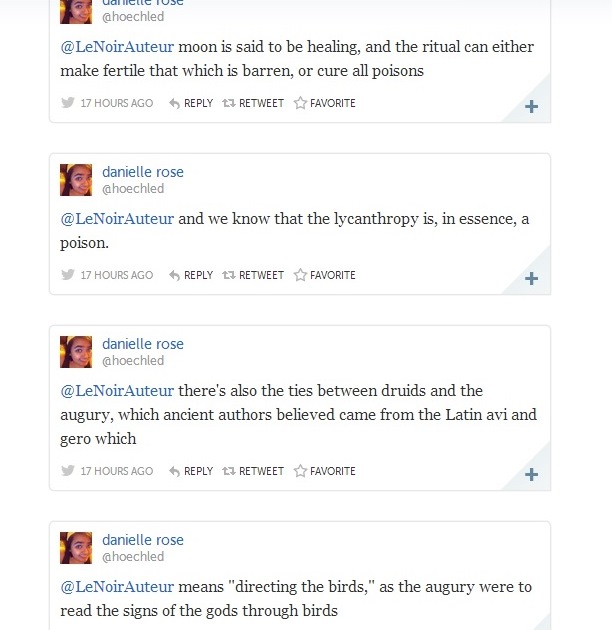Reply to the druids and augury tweet
This screenshot has width=612, height=630.
click(191, 471)
